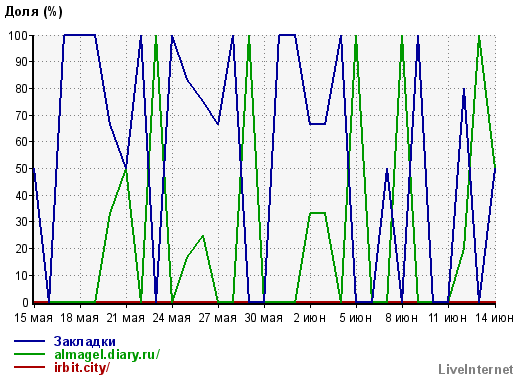520x379 pixels.
Task: Select the 15 мая date label
Action: click(33, 318)
